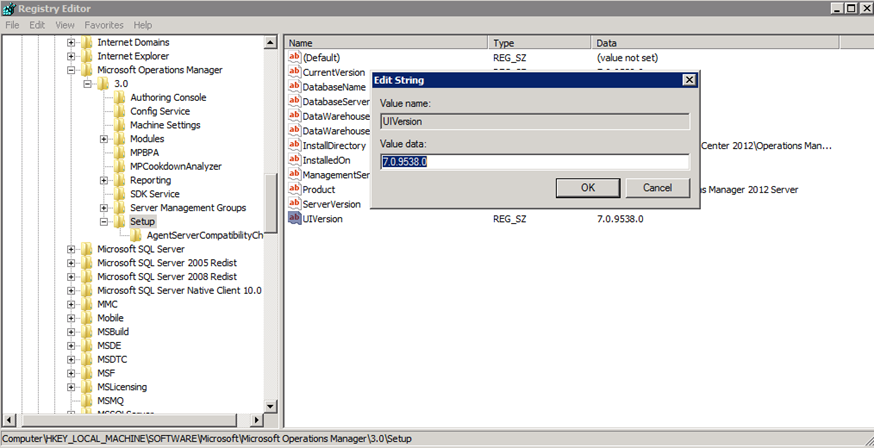Cancel the Edit String dialog
The image size is (874, 448).
click(657, 188)
